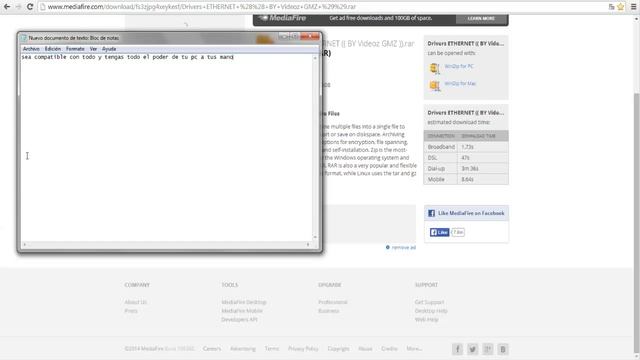Open Ayuda menu in Notepad
This screenshot has height=360, width=640.
[109, 49]
